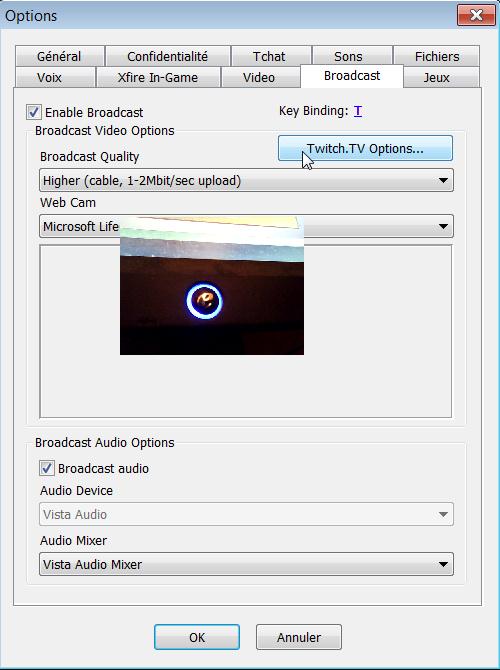Switch to the Video tab
Image resolution: width=500 pixels, height=670 pixels.
coord(259,77)
